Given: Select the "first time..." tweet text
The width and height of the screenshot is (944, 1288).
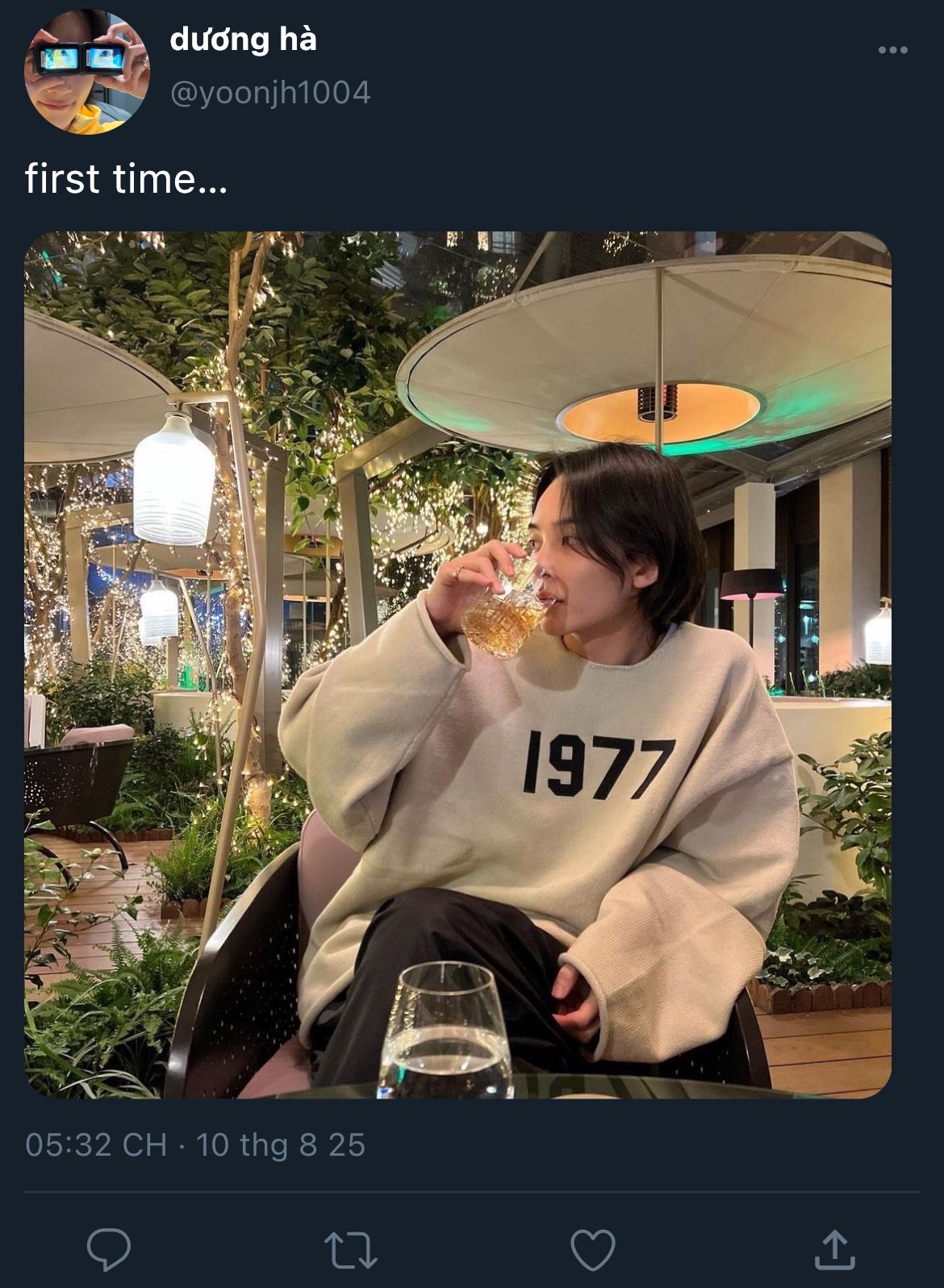Looking at the screenshot, I should 126,178.
